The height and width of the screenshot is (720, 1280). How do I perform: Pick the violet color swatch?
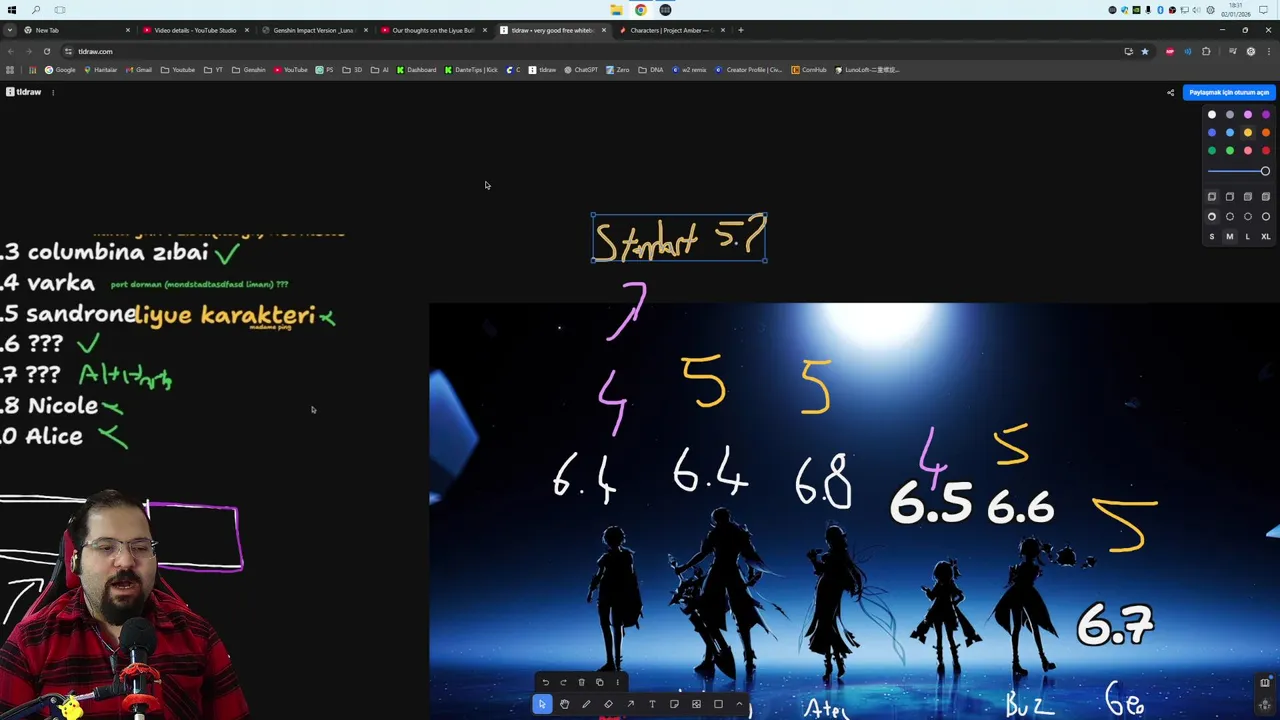(x=1266, y=115)
